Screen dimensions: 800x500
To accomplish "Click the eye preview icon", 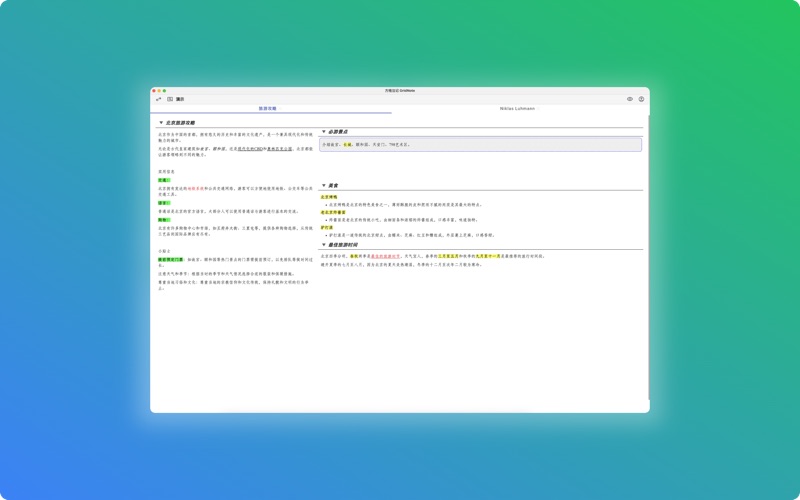I will (x=630, y=99).
